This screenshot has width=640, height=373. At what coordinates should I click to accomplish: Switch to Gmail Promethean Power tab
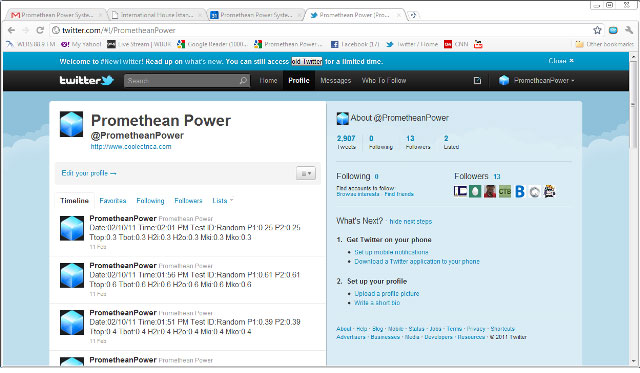pos(56,15)
